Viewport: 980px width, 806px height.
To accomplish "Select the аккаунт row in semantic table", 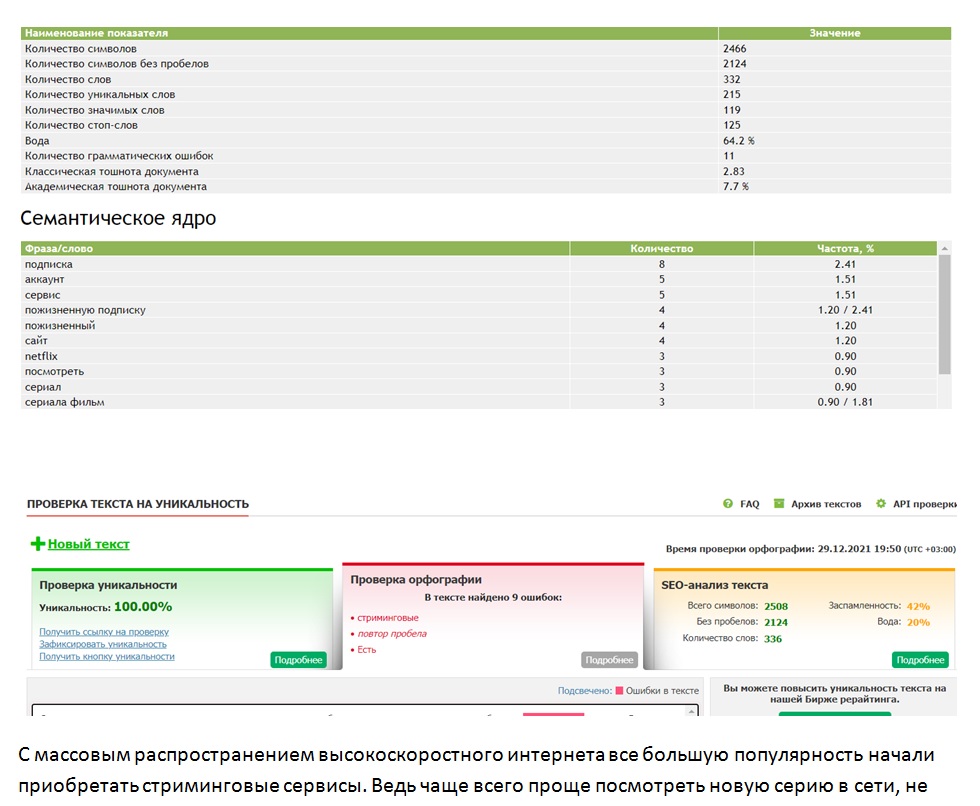I will point(479,279).
